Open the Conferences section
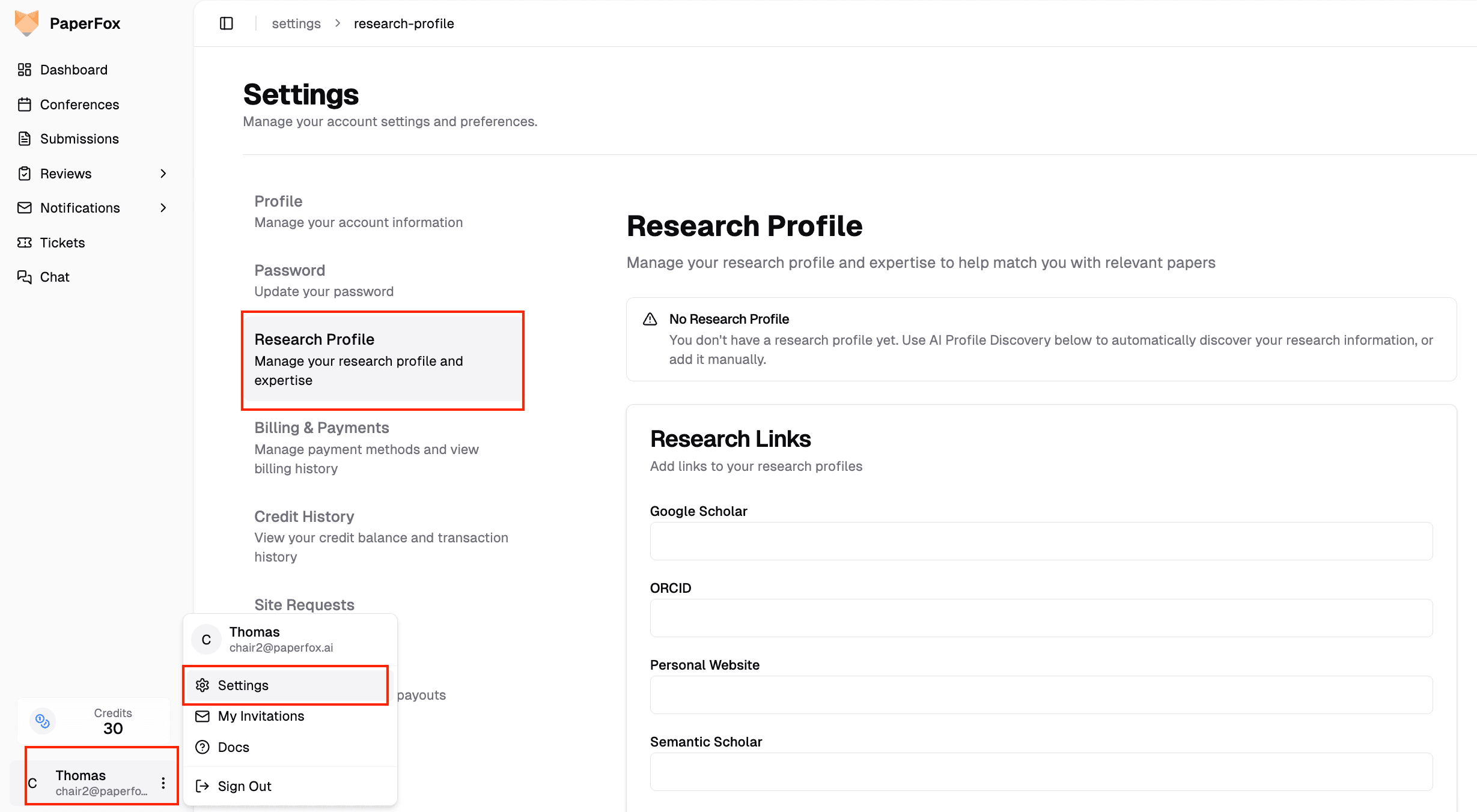Viewport: 1477px width, 812px height. pos(79,105)
